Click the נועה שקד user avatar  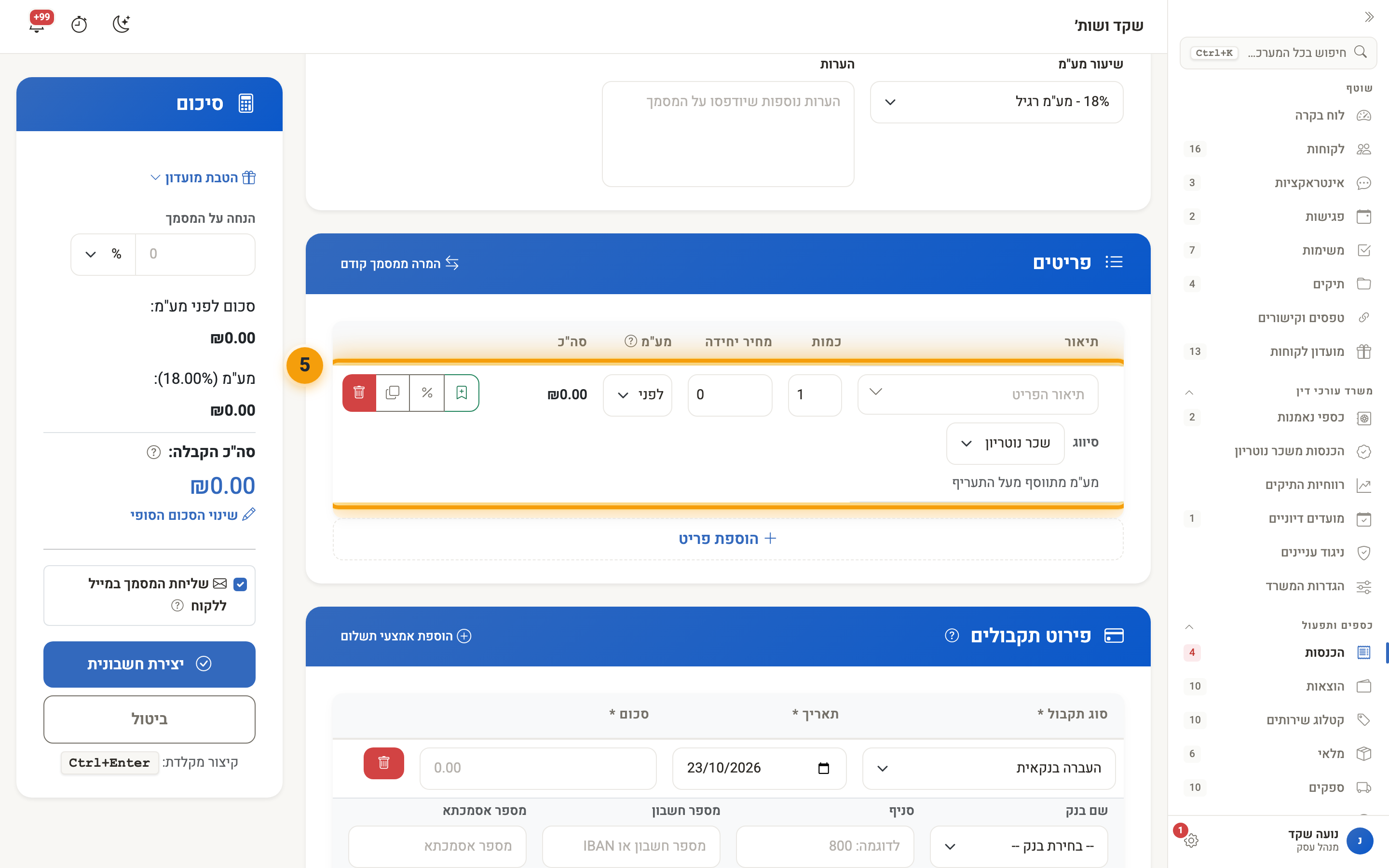[x=1359, y=841]
